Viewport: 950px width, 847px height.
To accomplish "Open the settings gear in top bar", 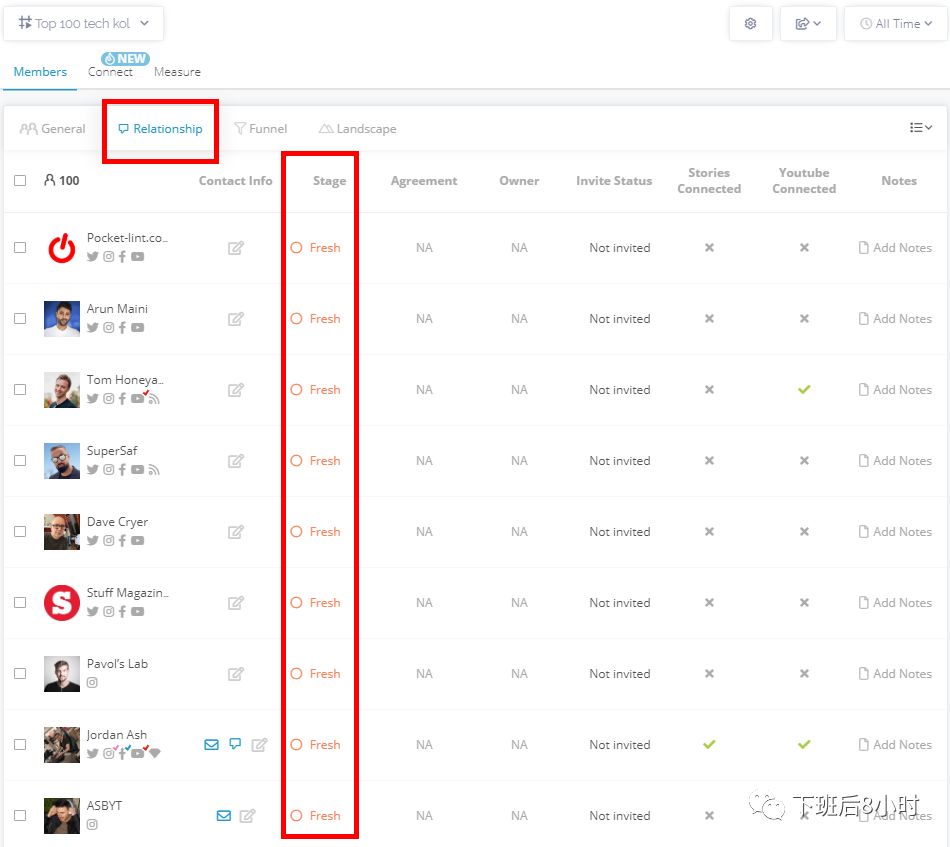I will click(750, 24).
